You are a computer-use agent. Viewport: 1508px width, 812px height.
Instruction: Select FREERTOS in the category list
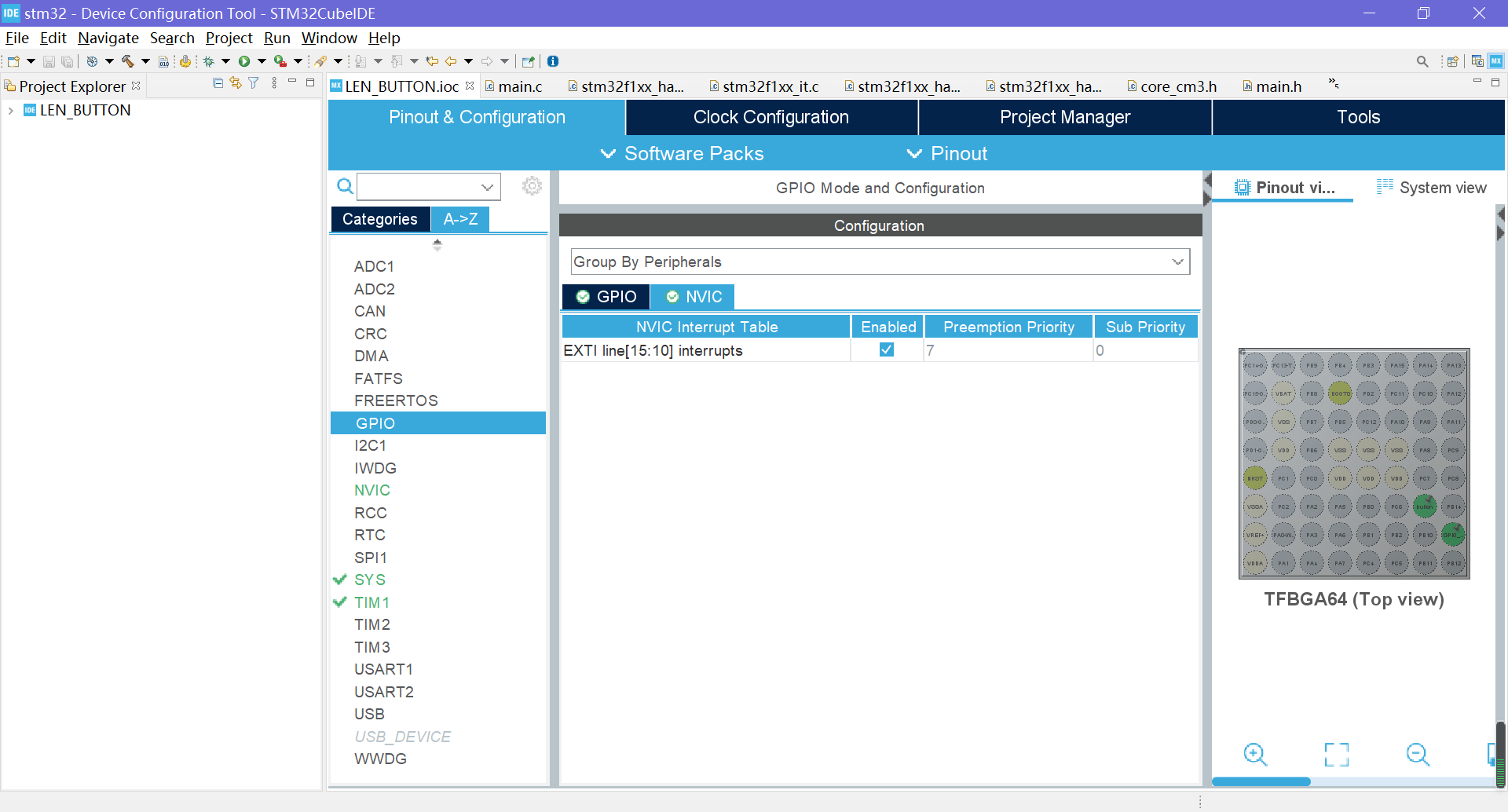pyautogui.click(x=396, y=401)
